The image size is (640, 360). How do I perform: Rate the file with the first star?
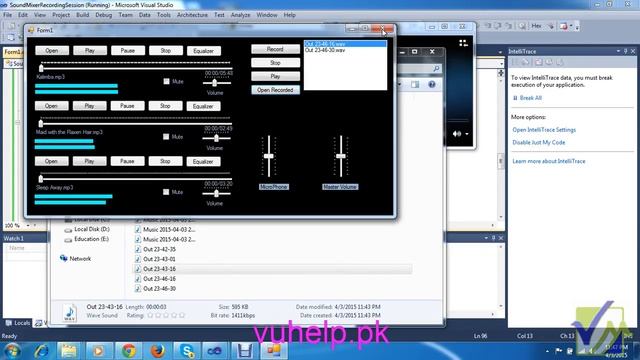pos(150,316)
